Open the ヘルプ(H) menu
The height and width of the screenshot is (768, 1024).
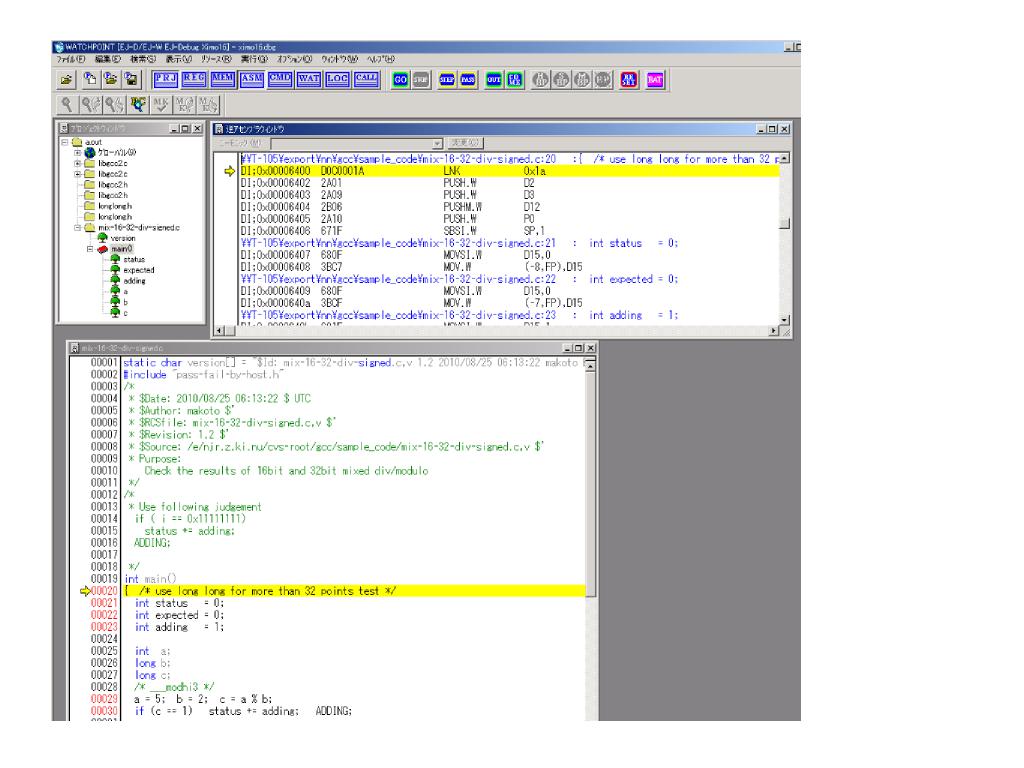(381, 59)
